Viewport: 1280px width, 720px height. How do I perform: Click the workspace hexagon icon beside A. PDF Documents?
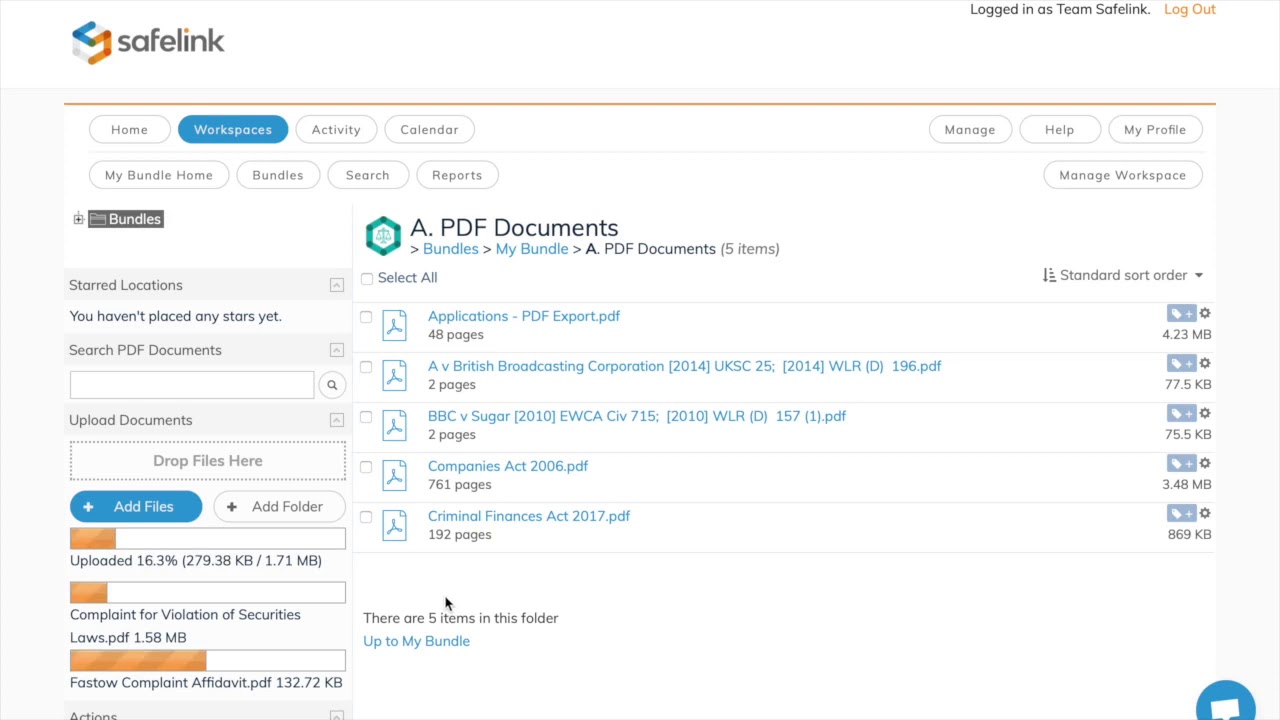[x=383, y=236]
